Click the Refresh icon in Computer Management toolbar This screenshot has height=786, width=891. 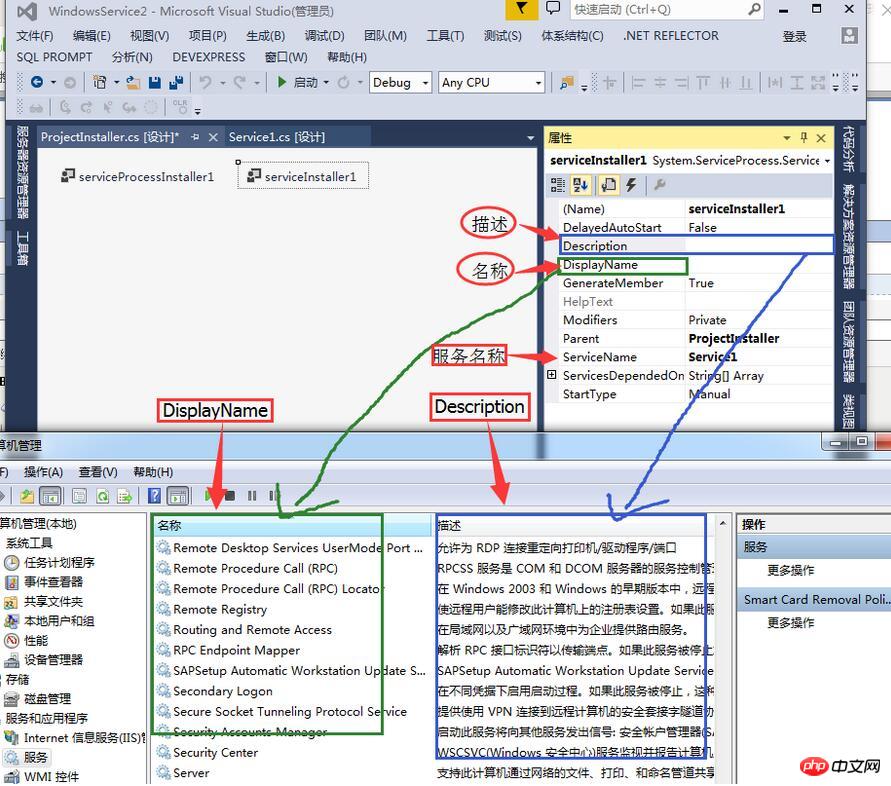tap(102, 496)
